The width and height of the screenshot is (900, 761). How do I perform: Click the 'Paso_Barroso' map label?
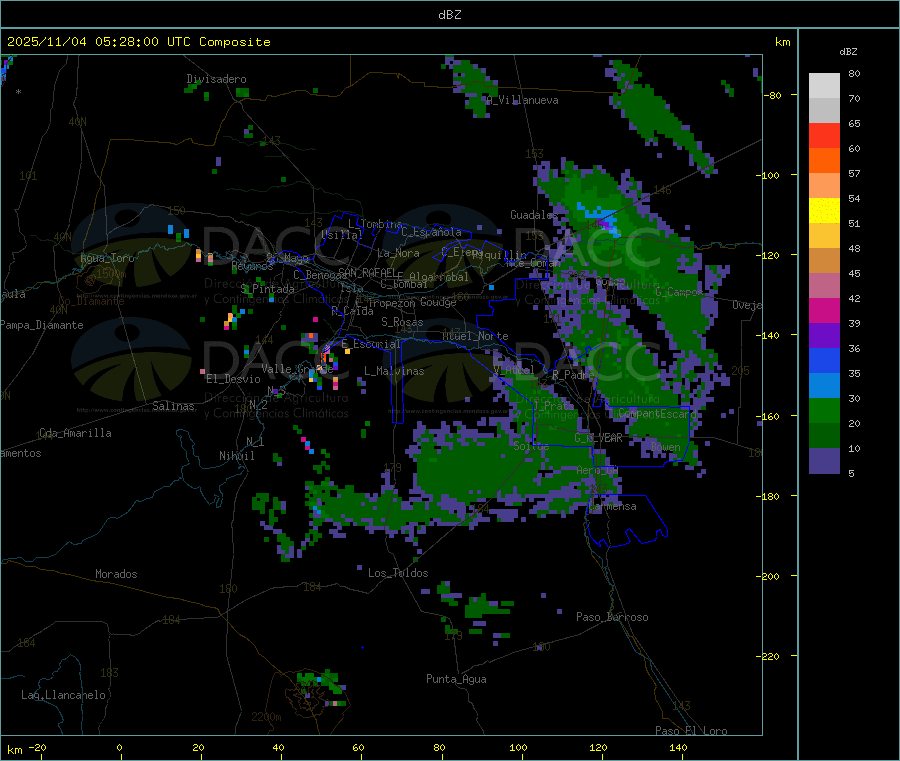point(612,617)
